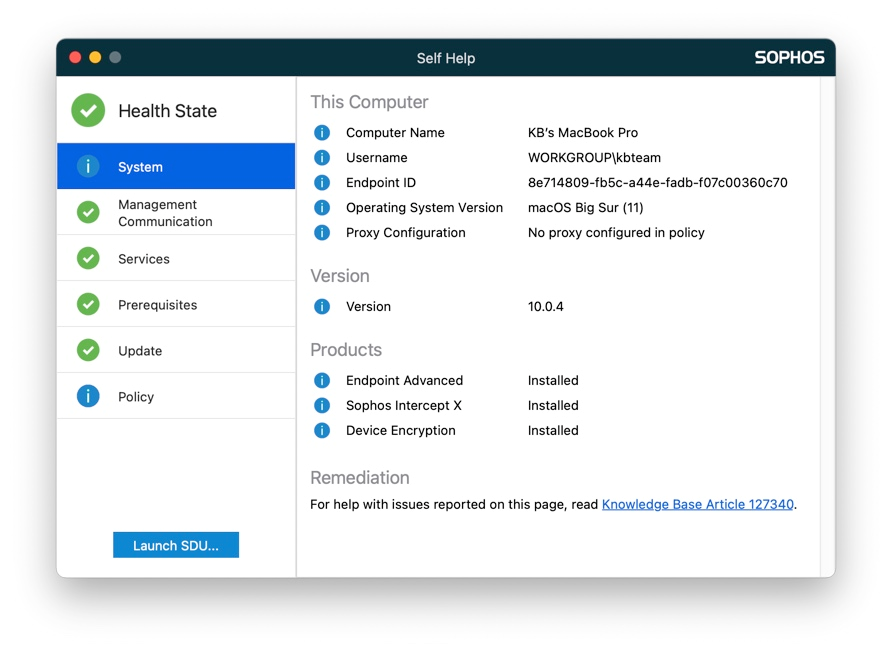Click the green check beside Update

point(87,350)
